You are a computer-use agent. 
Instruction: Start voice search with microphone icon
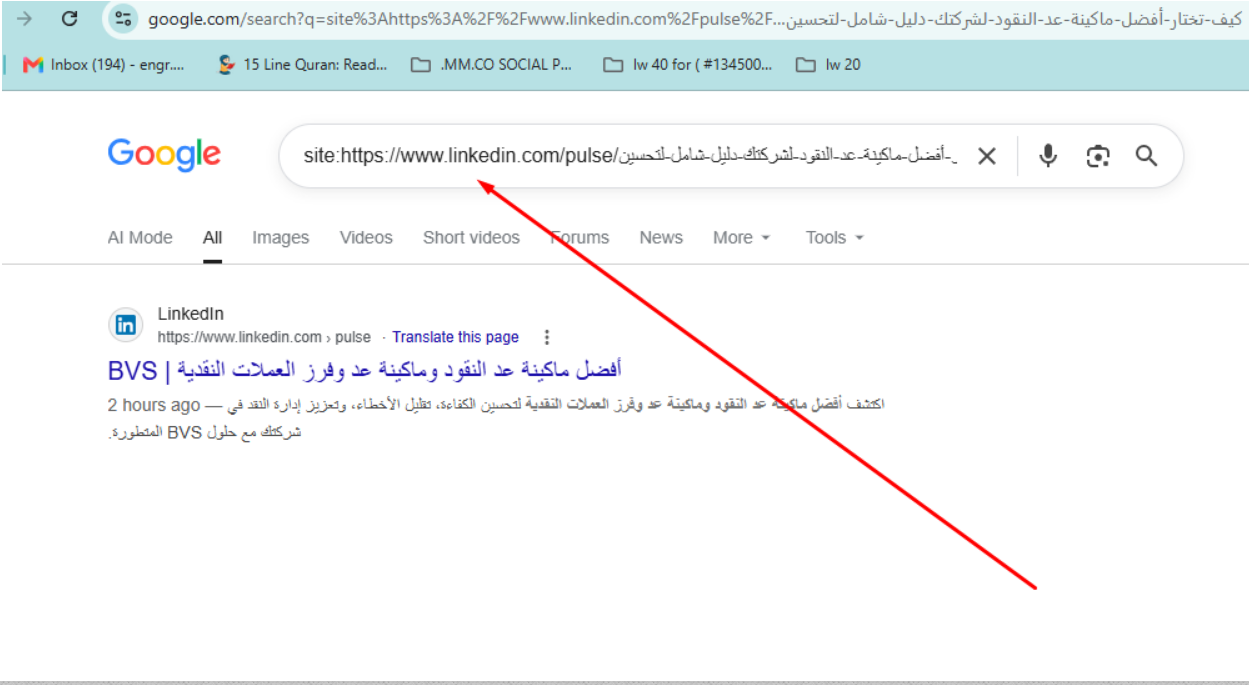tap(1048, 156)
